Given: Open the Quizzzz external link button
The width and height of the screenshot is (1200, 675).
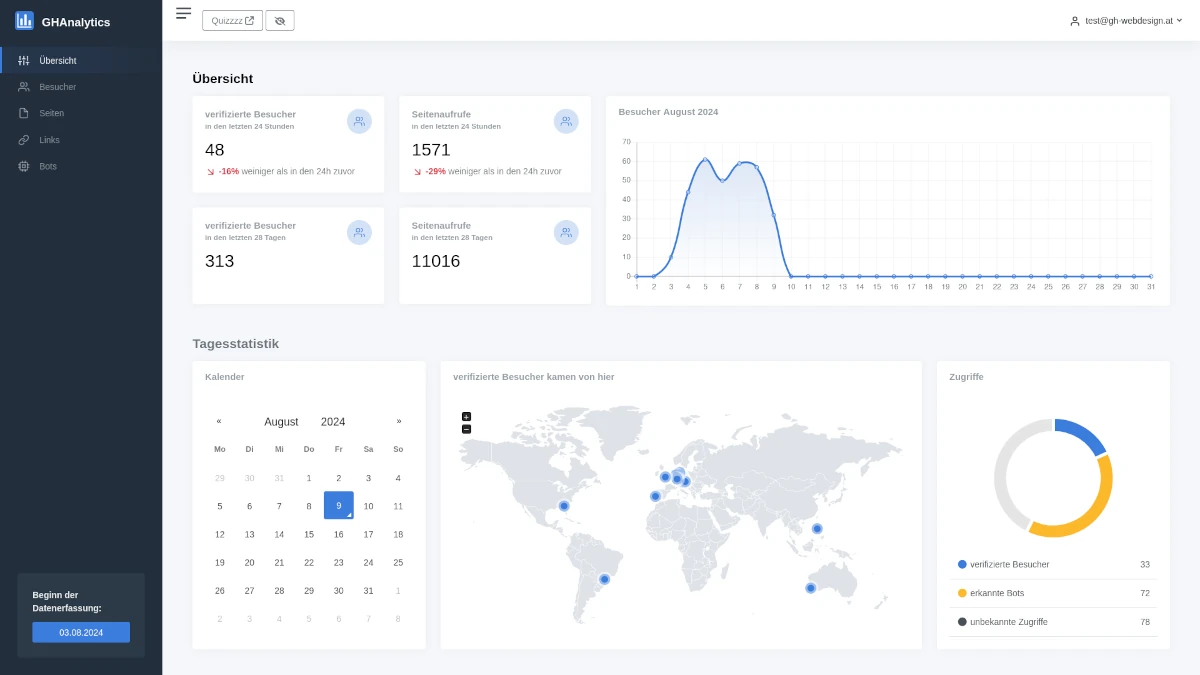Looking at the screenshot, I should [232, 20].
